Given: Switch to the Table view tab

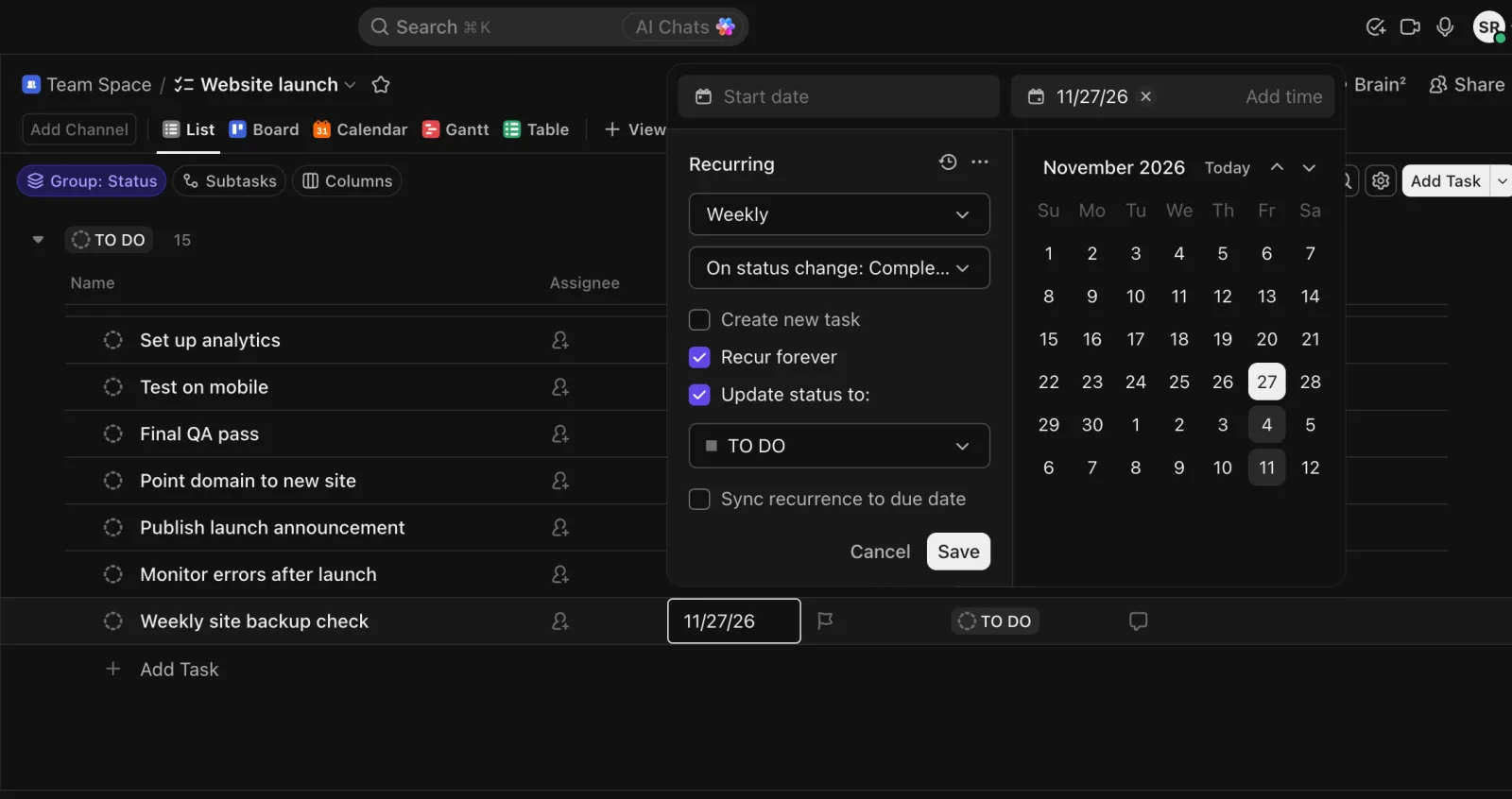Looking at the screenshot, I should point(537,129).
